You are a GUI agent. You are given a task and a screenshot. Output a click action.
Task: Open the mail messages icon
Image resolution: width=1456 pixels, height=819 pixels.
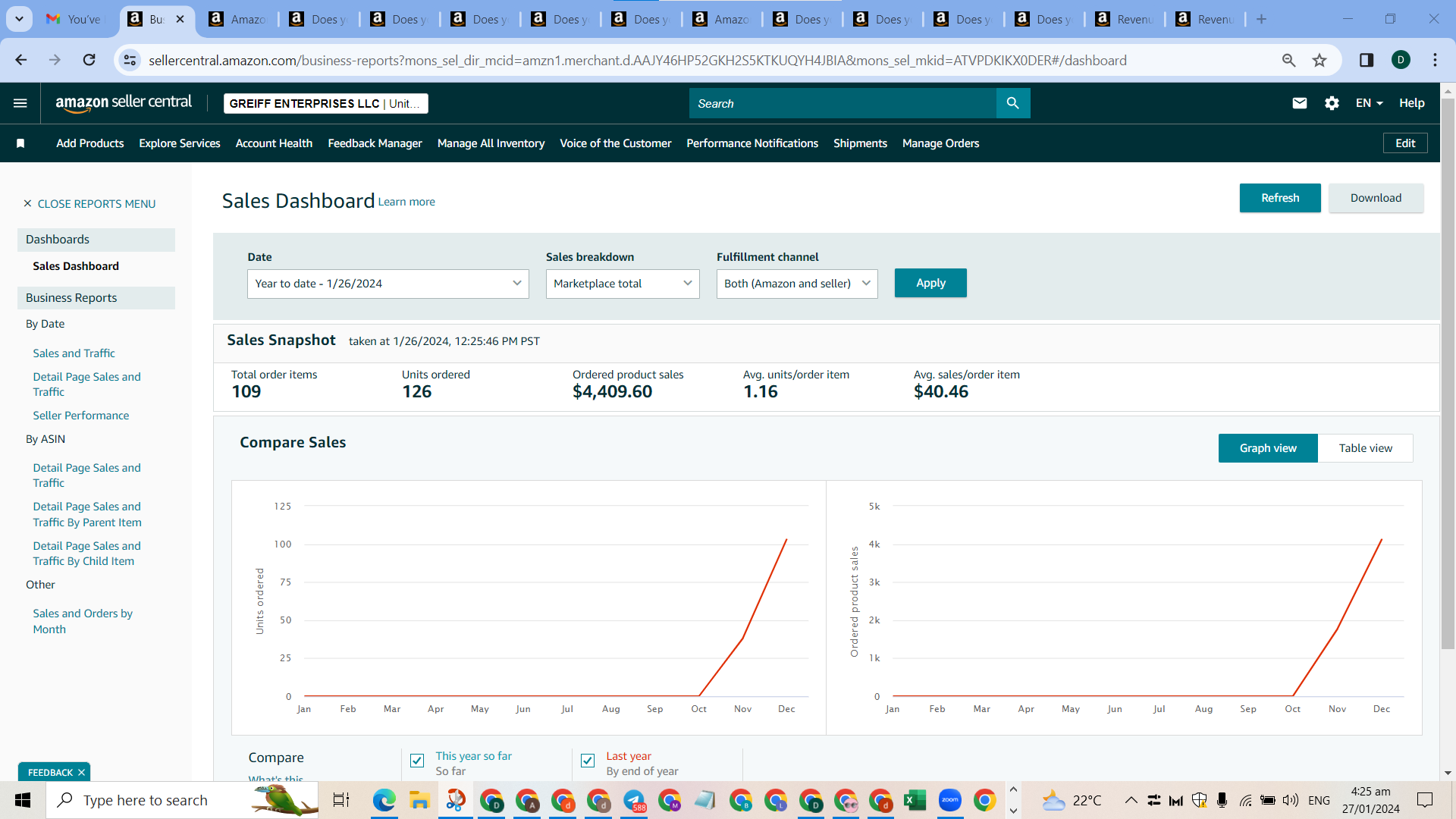pos(1300,103)
